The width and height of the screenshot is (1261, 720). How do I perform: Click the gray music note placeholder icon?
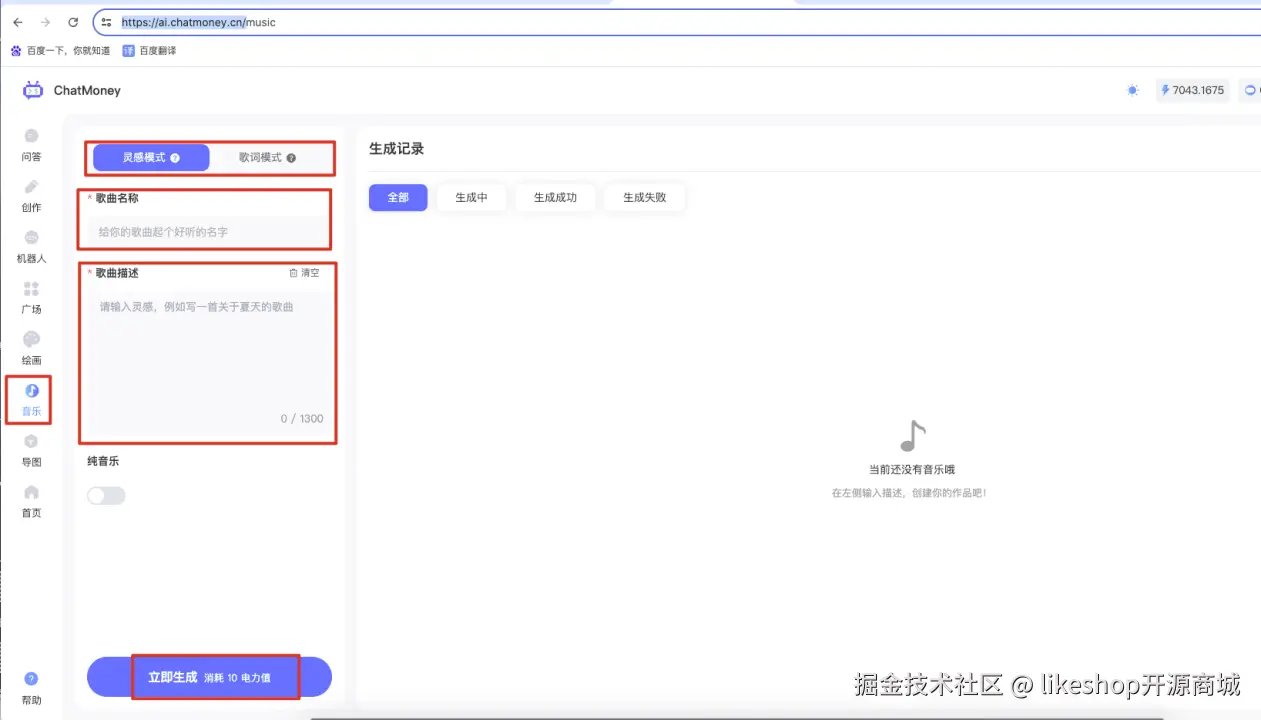[x=911, y=436]
